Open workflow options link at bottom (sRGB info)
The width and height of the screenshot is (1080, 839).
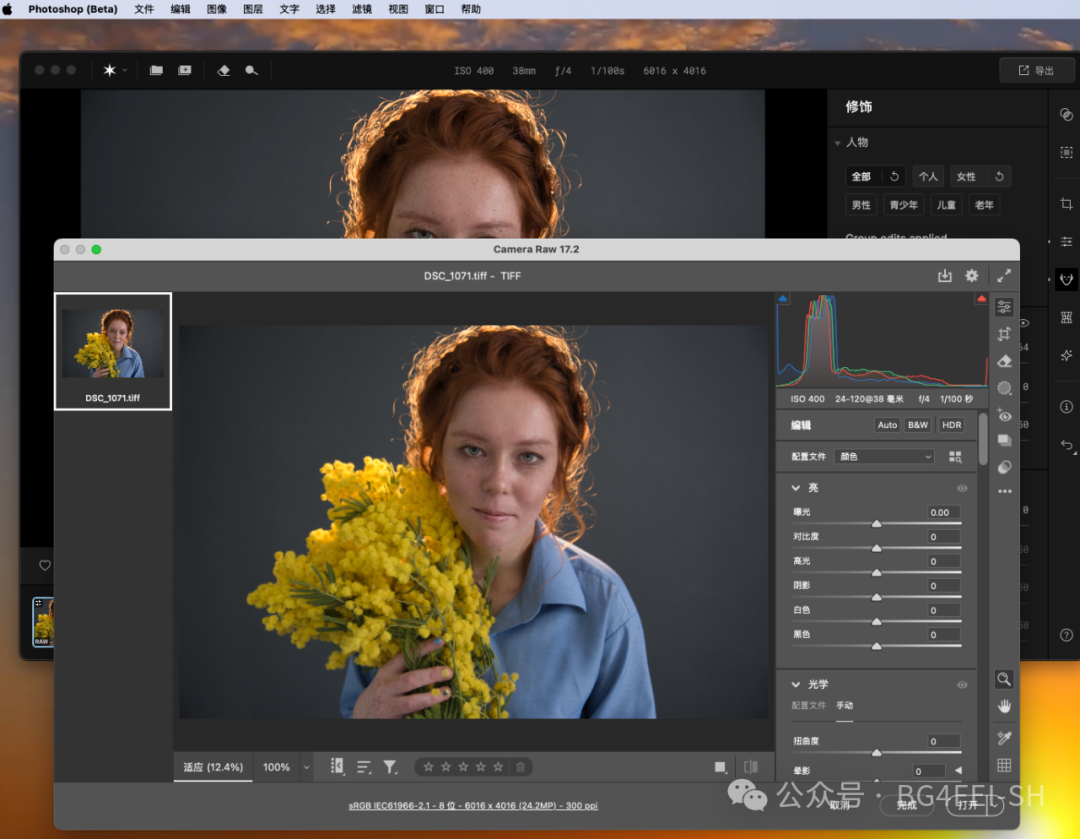tap(473, 805)
